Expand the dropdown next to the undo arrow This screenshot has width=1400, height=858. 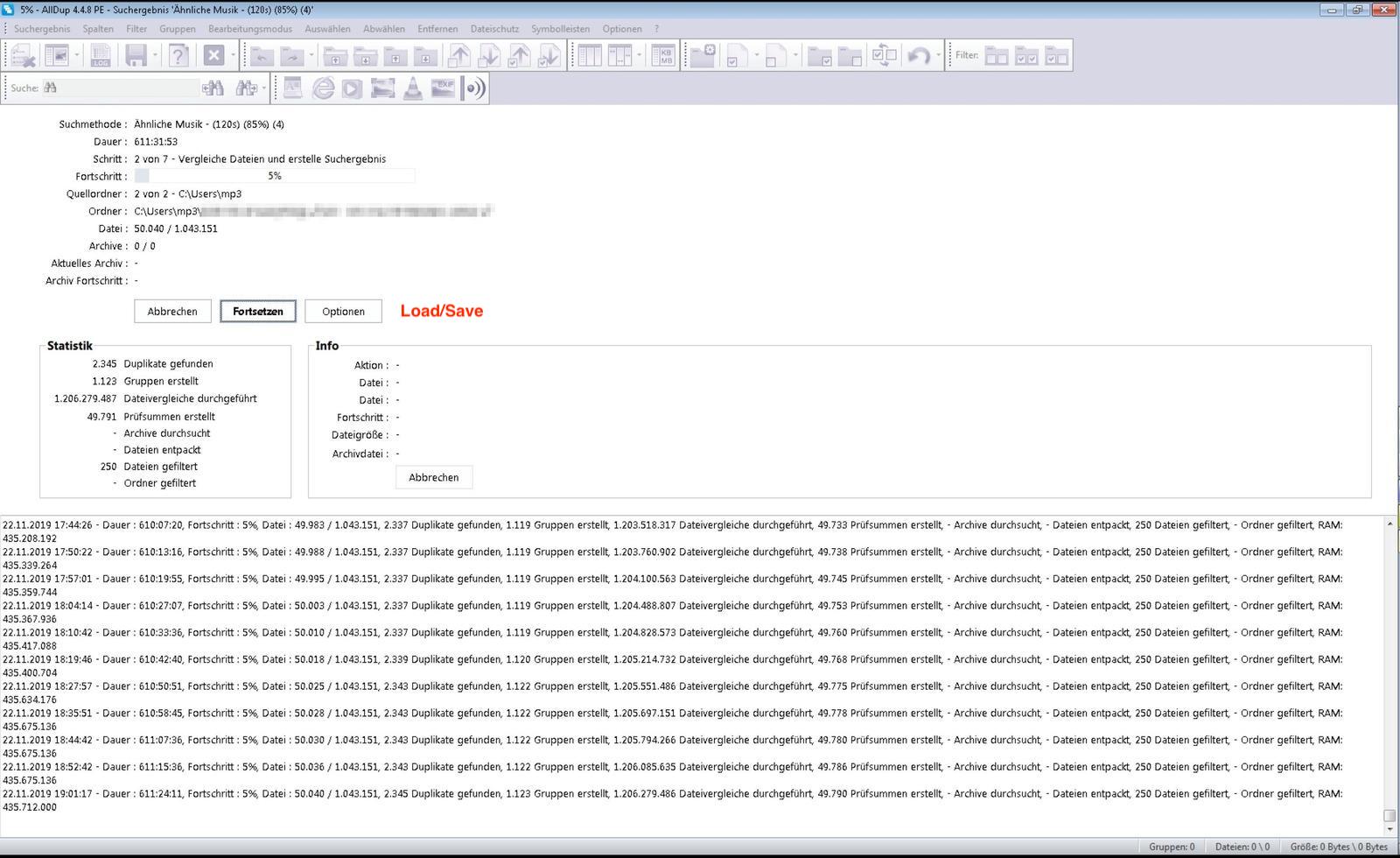coord(938,56)
